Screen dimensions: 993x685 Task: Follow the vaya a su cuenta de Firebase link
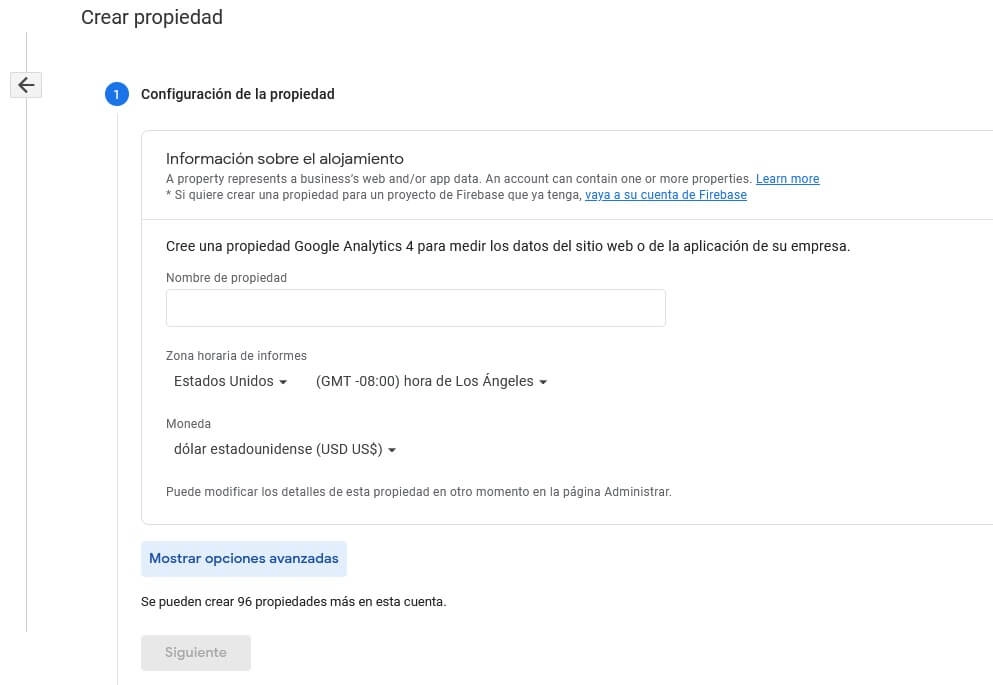tap(665, 195)
